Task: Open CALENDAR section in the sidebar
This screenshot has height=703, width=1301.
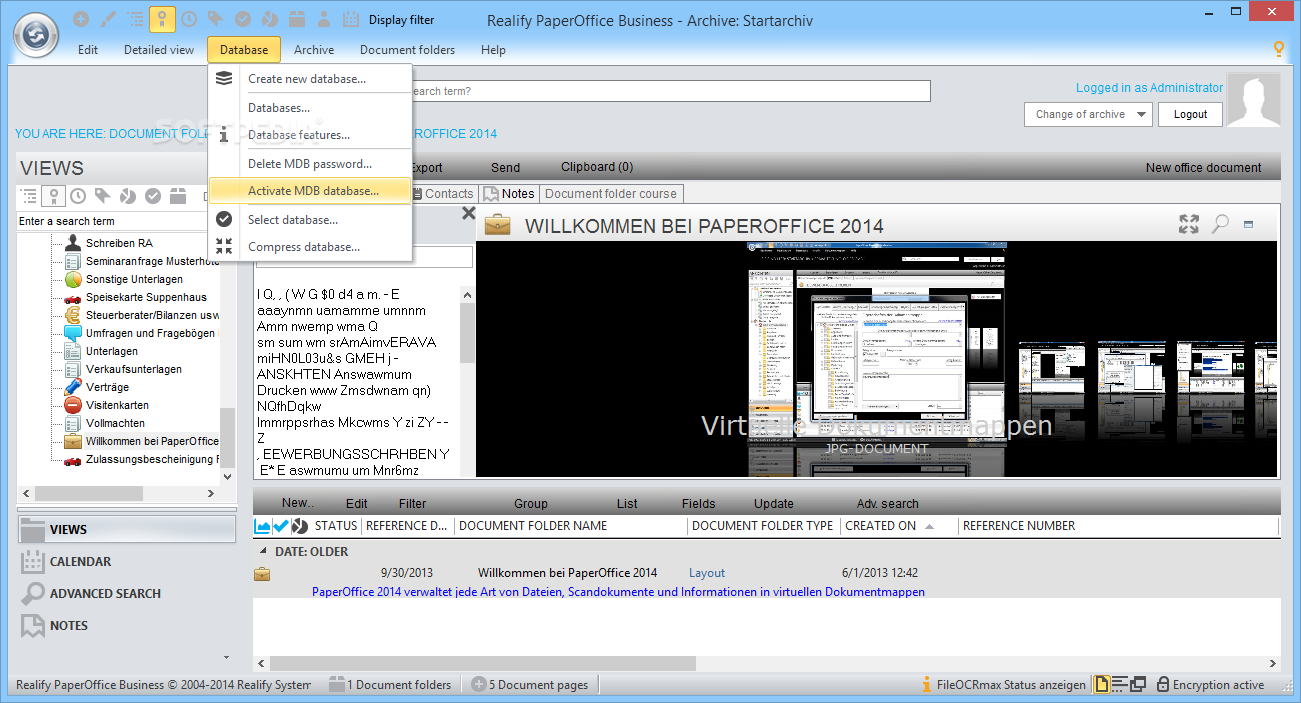Action: (127, 561)
